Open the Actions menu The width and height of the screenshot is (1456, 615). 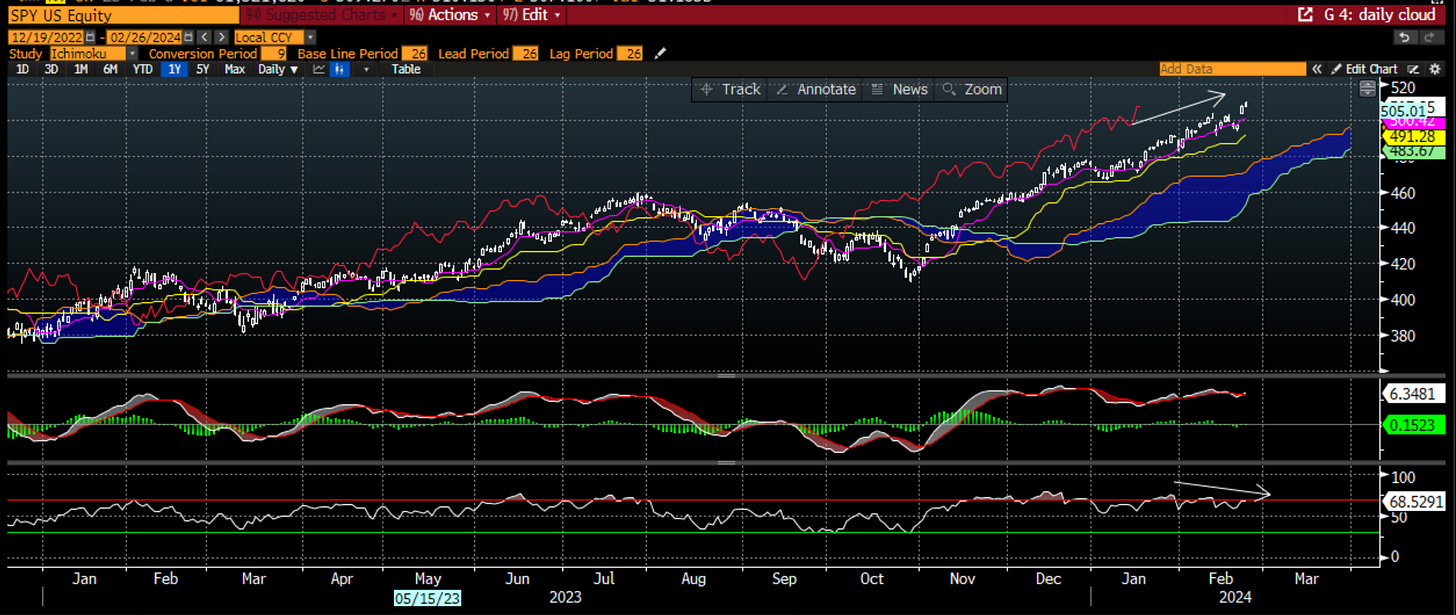pyautogui.click(x=450, y=15)
